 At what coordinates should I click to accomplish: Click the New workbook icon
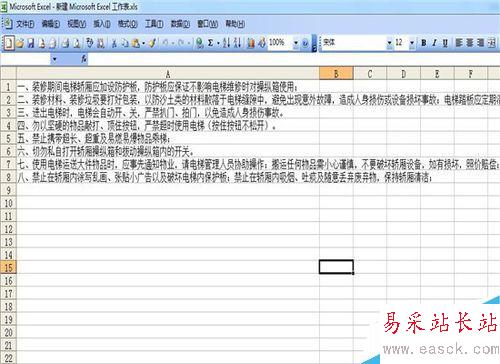click(x=9, y=43)
